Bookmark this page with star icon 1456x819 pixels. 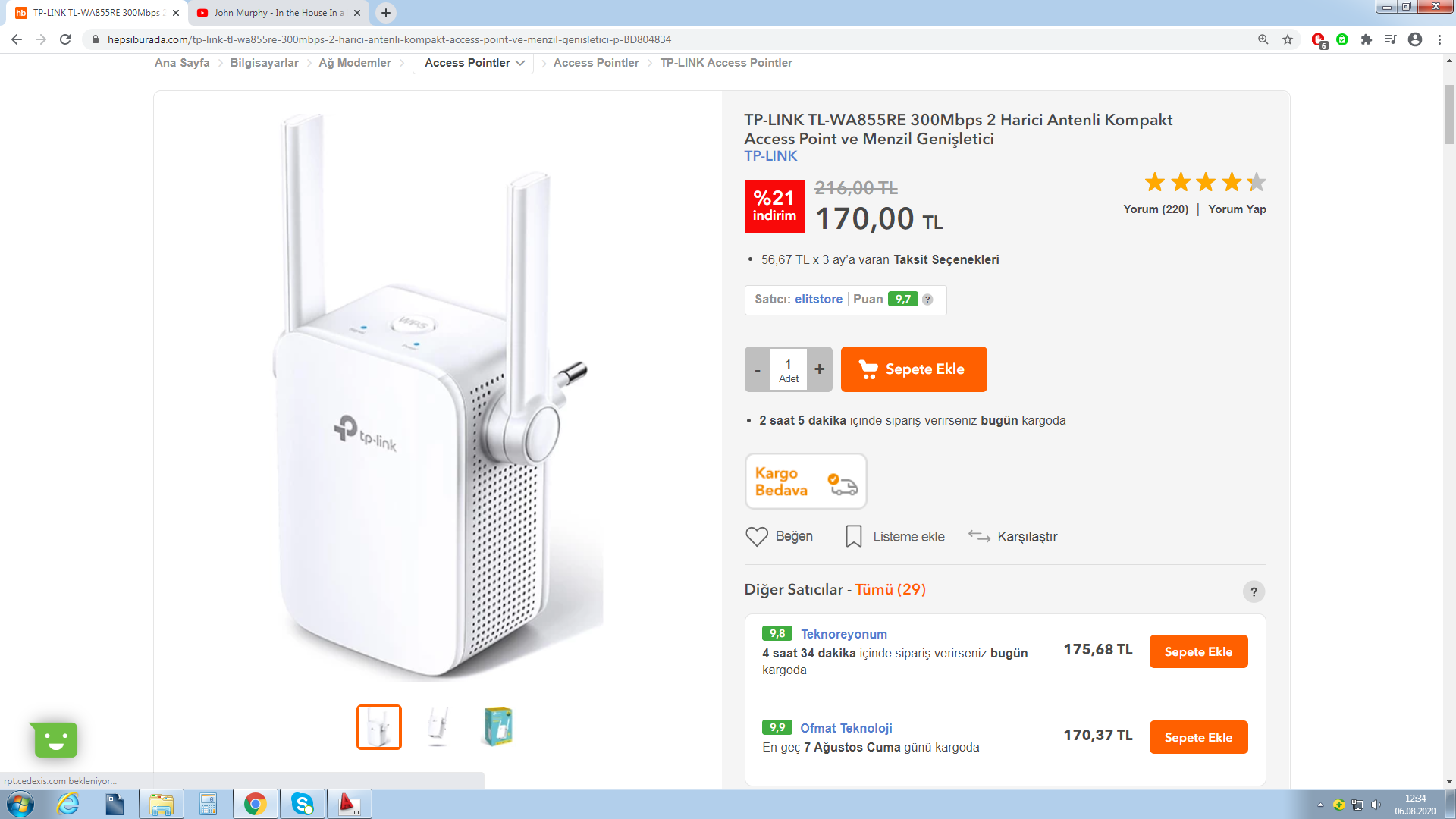coord(1288,39)
